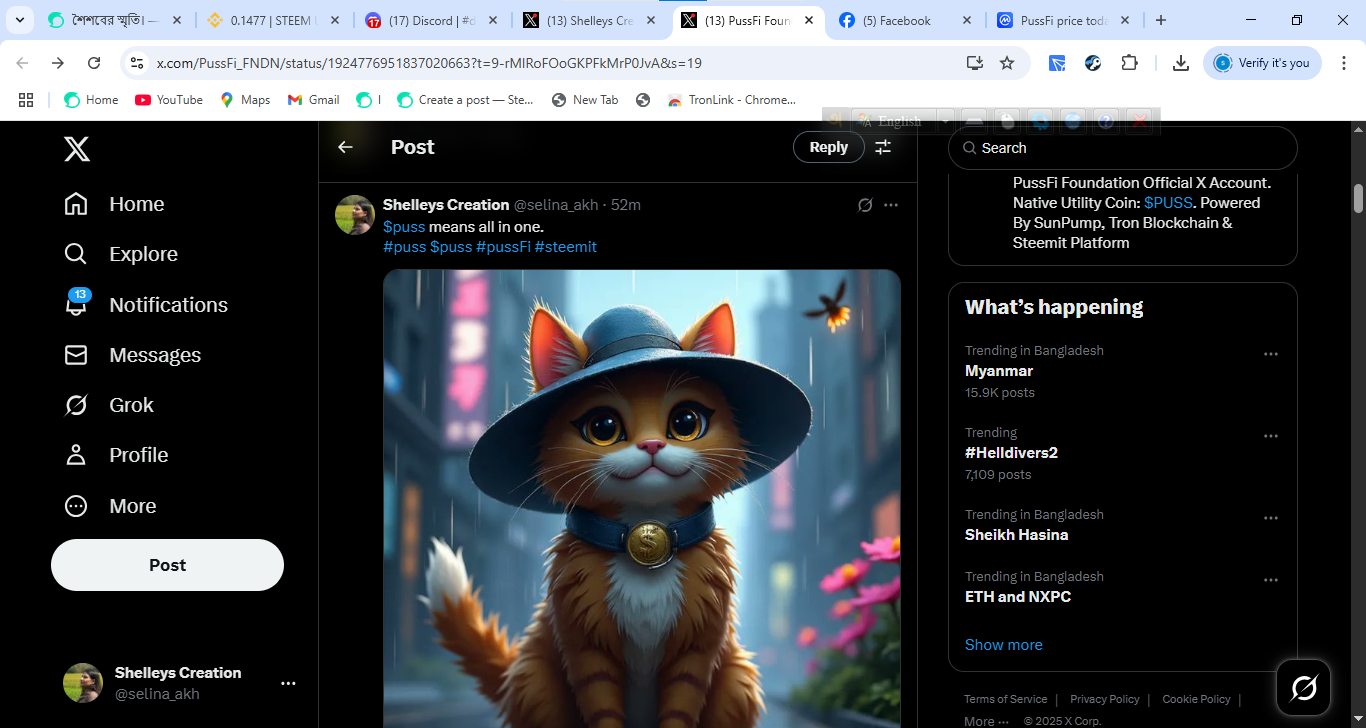This screenshot has width=1366, height=728.
Task: Expand the tab search dropdown arrow
Action: point(19,20)
